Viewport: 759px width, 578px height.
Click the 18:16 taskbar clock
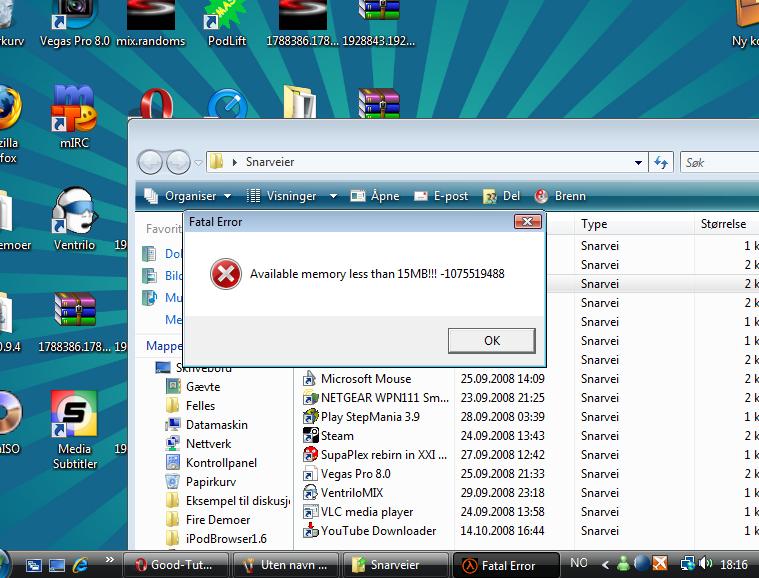(734, 564)
